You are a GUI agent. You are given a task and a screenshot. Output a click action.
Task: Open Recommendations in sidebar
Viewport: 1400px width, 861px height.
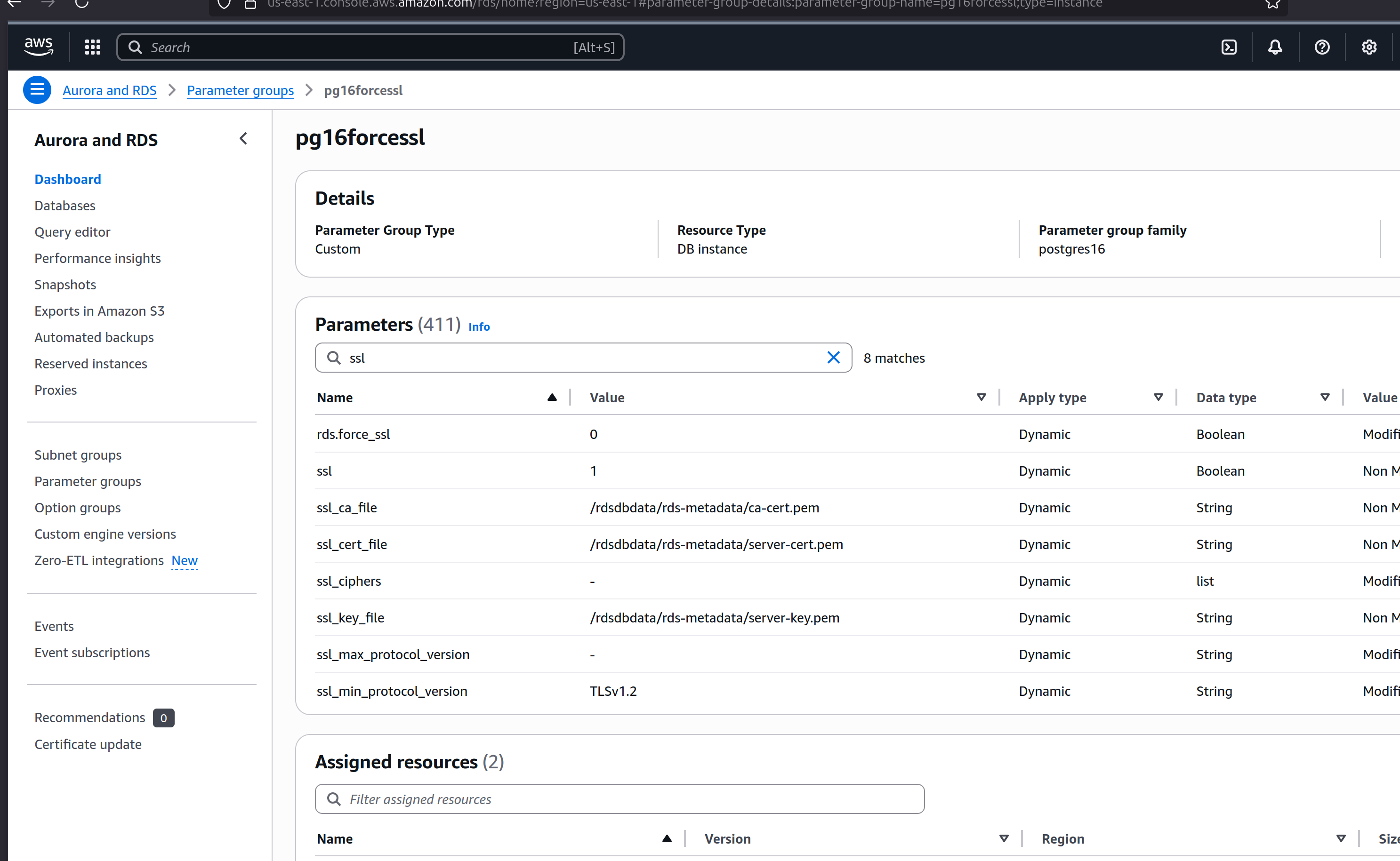pyautogui.click(x=89, y=717)
